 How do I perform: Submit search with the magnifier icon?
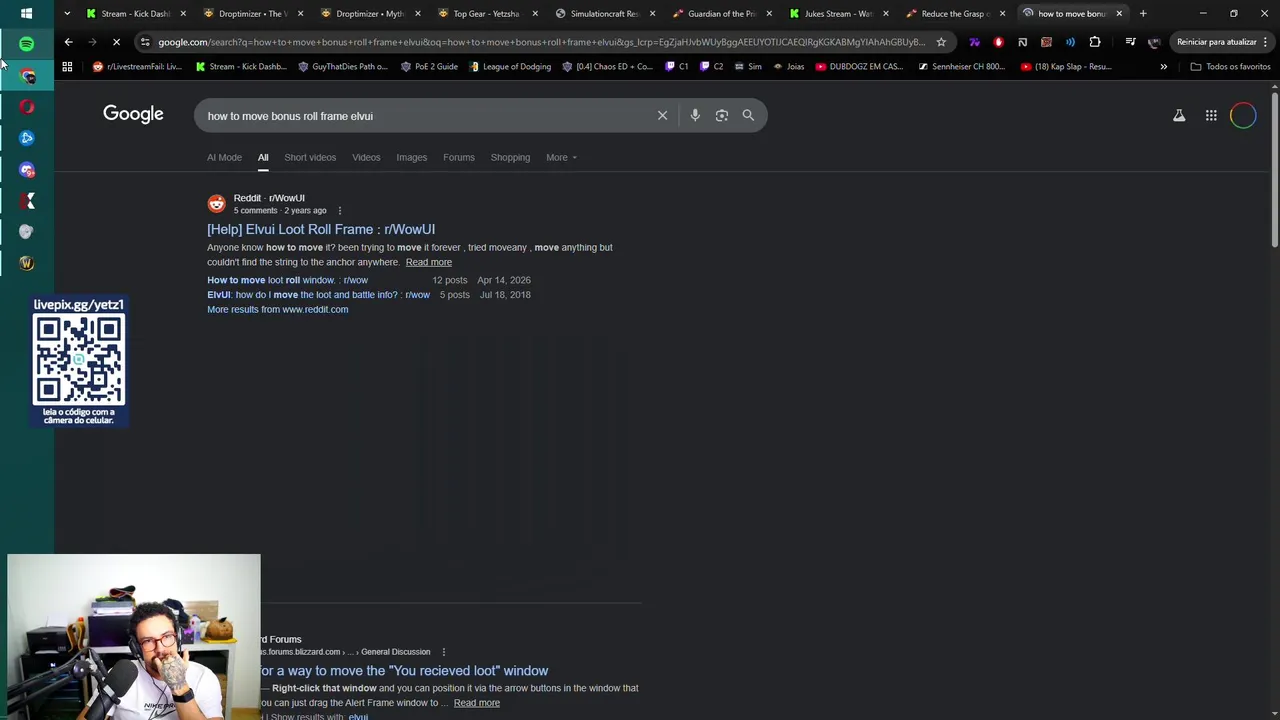coord(748,115)
